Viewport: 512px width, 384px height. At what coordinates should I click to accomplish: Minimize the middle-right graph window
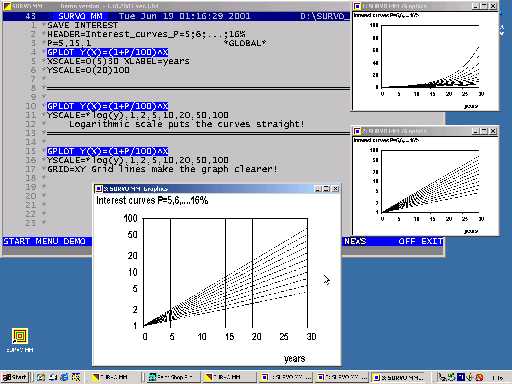[476, 131]
